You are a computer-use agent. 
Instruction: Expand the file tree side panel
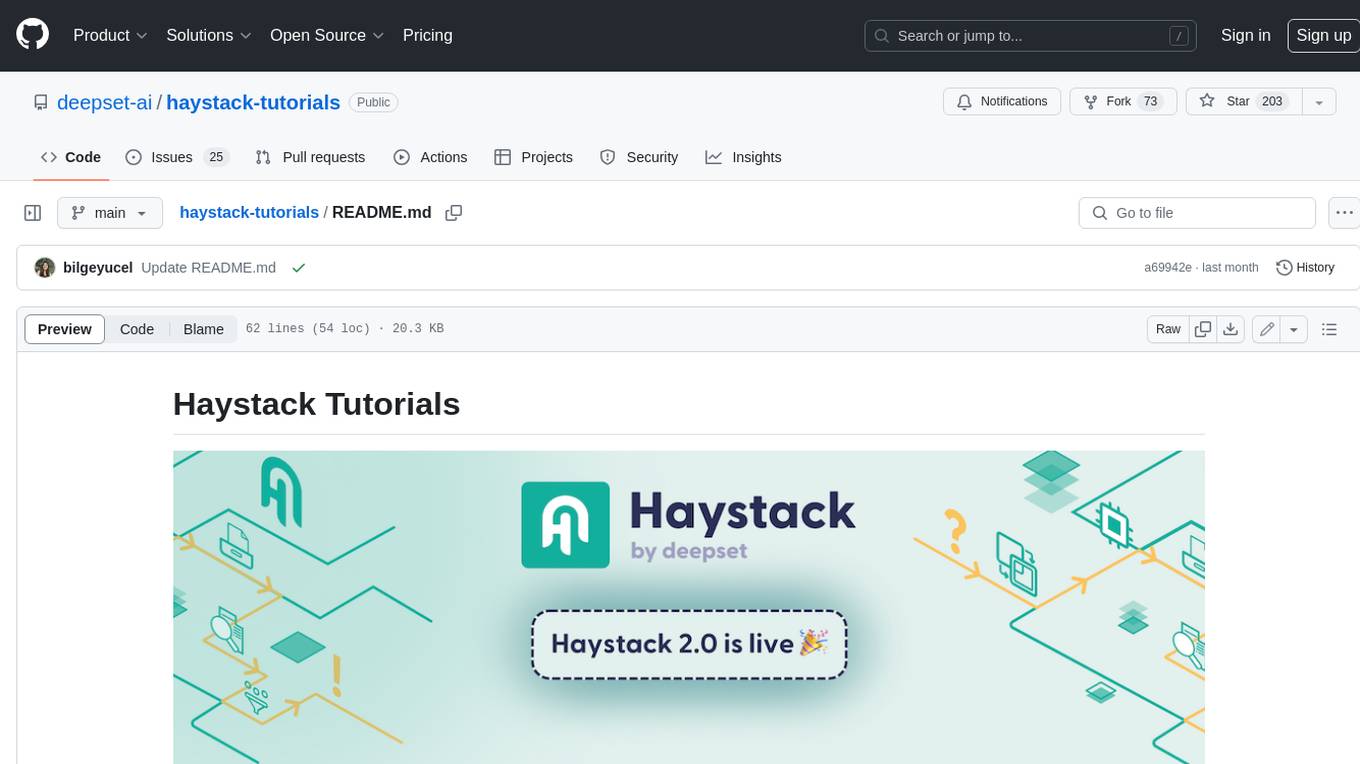(x=33, y=213)
